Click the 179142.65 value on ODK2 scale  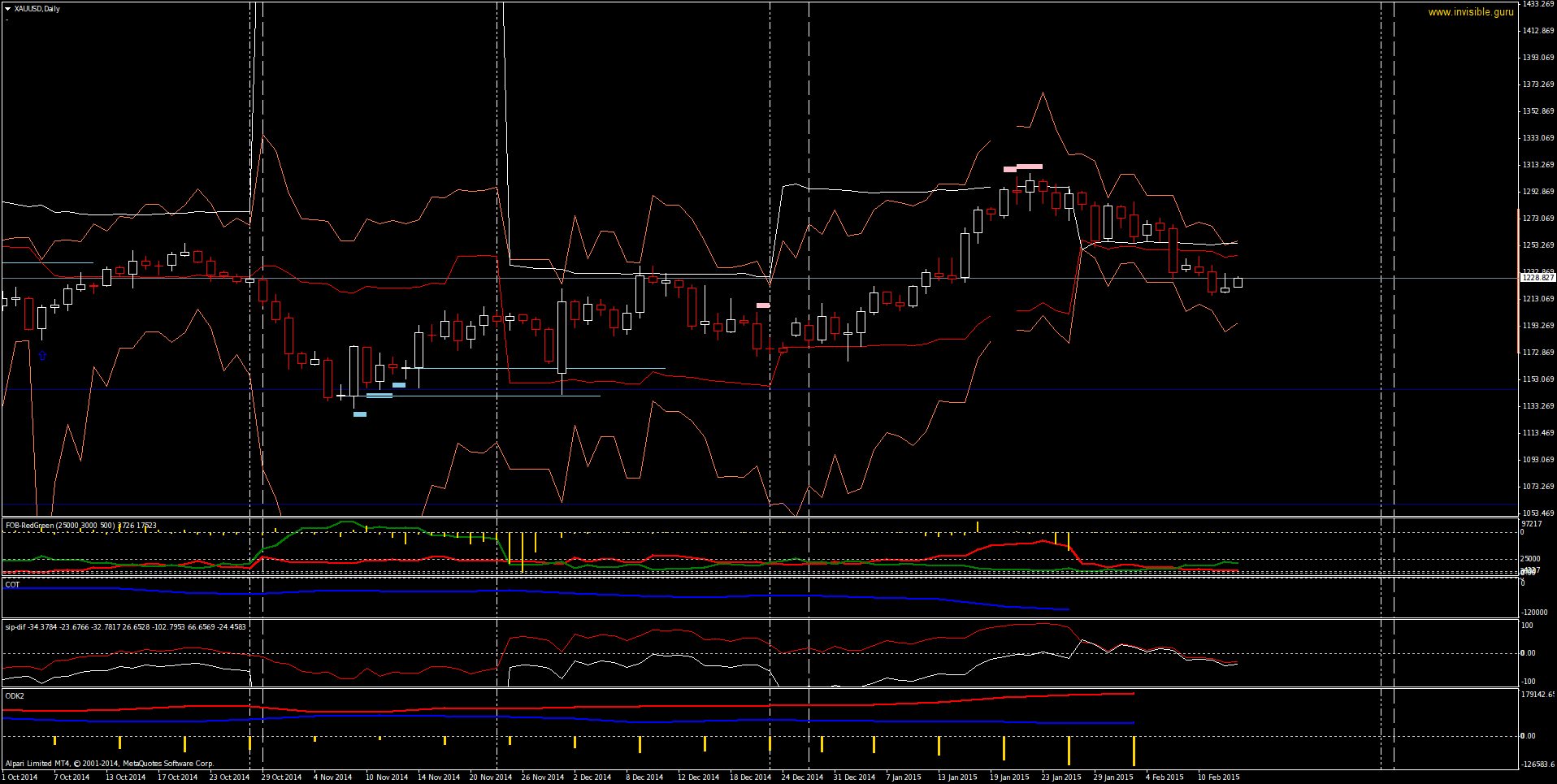click(1537, 695)
